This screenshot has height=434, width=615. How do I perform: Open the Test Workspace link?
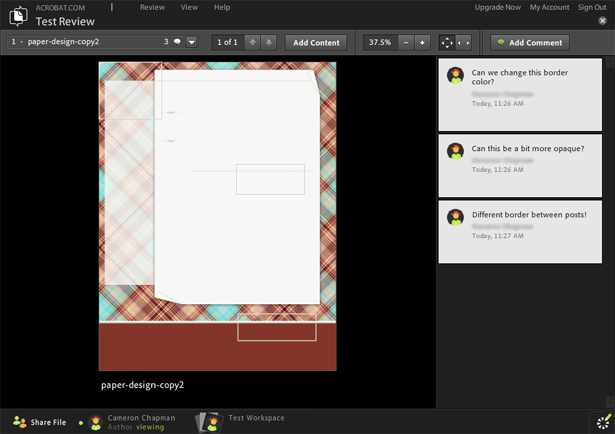(x=256, y=418)
